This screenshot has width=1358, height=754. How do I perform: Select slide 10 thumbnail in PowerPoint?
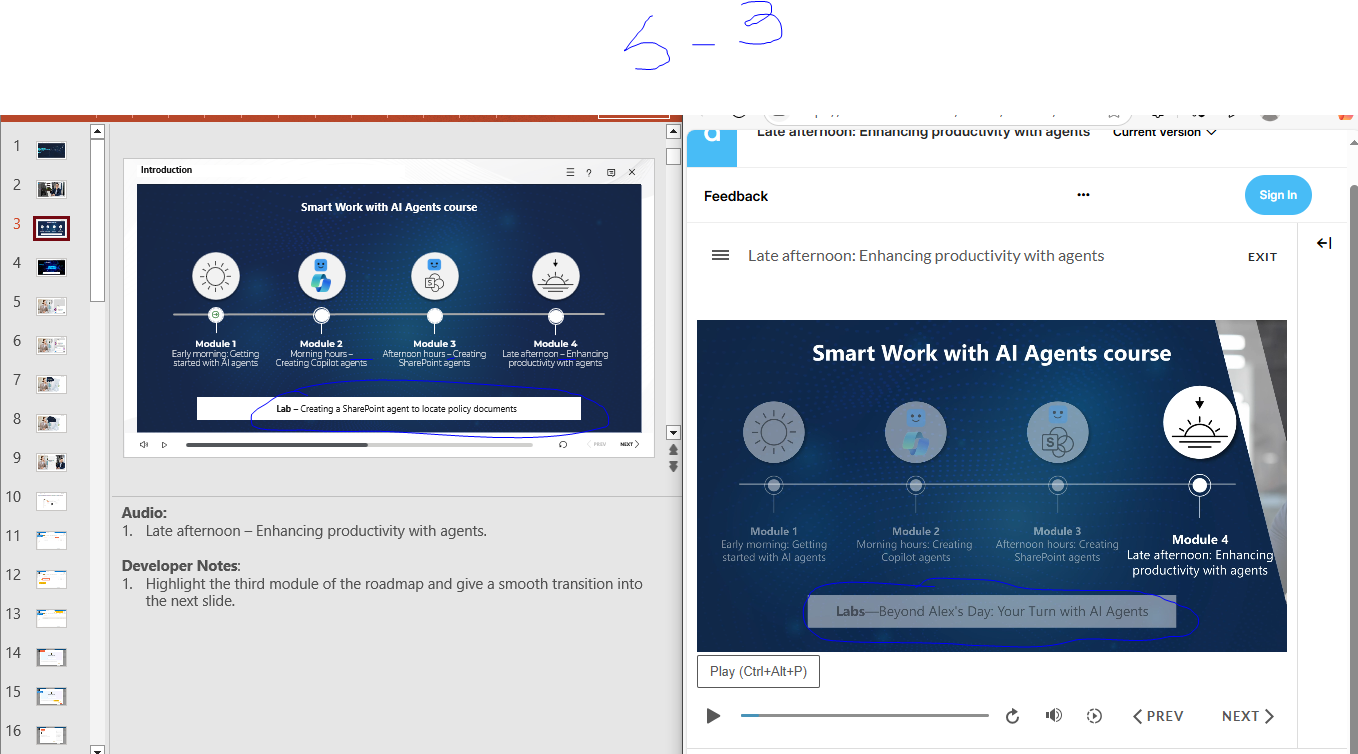coord(51,501)
